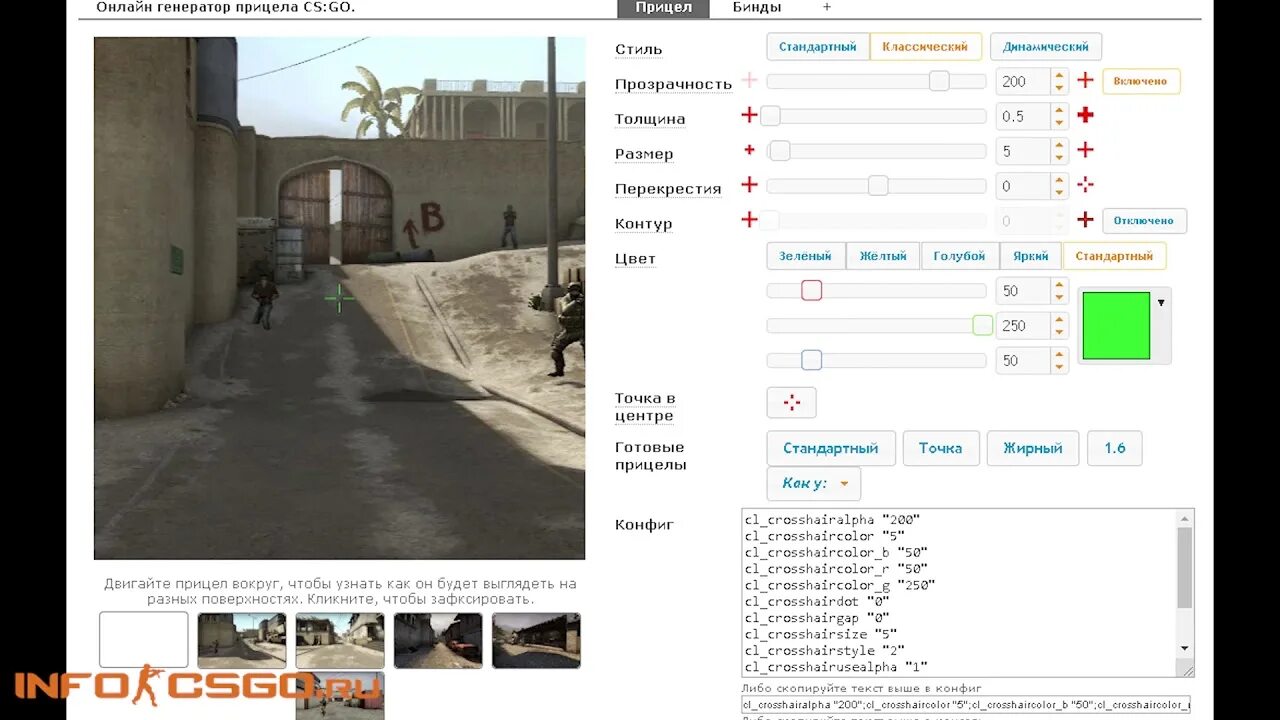Click config line cl_crosshairalpha "200"
The width and height of the screenshot is (1280, 720).
click(832, 520)
